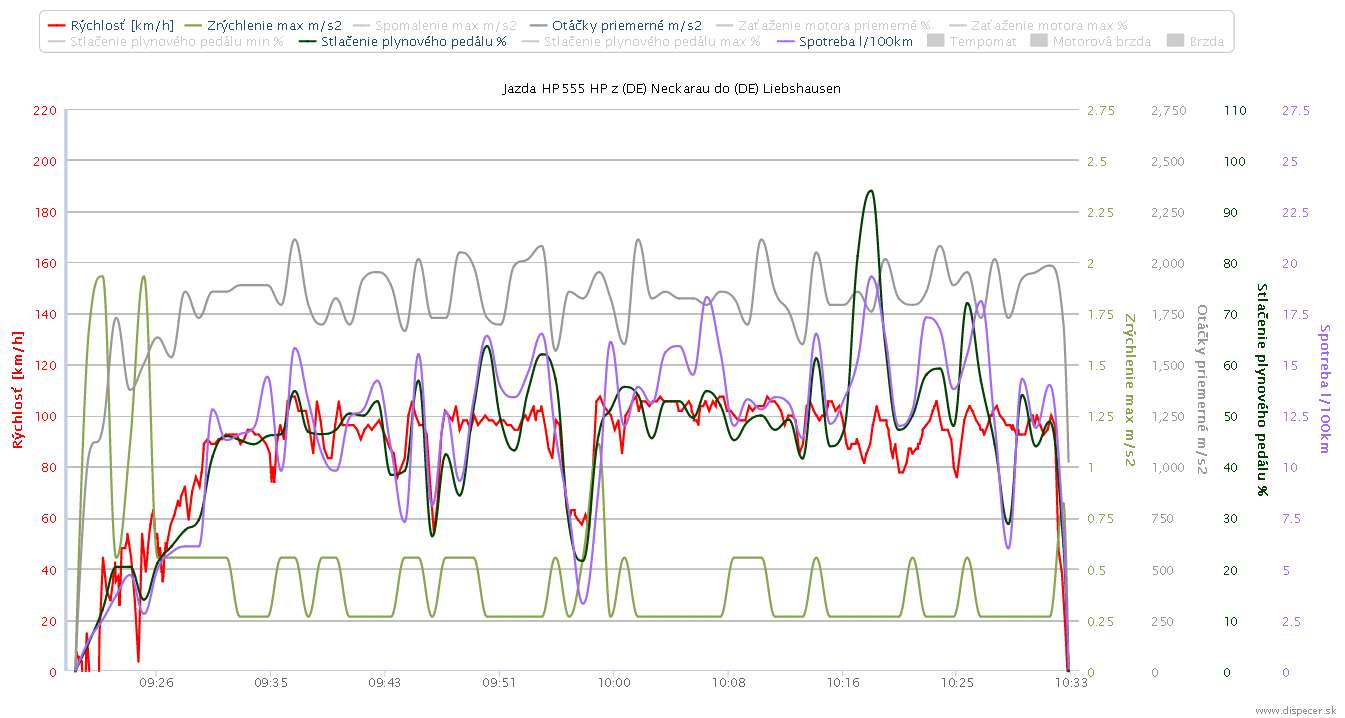The height and width of the screenshot is (718, 1345).
Task: Select the 10:00 time axis label
Action: click(x=614, y=683)
